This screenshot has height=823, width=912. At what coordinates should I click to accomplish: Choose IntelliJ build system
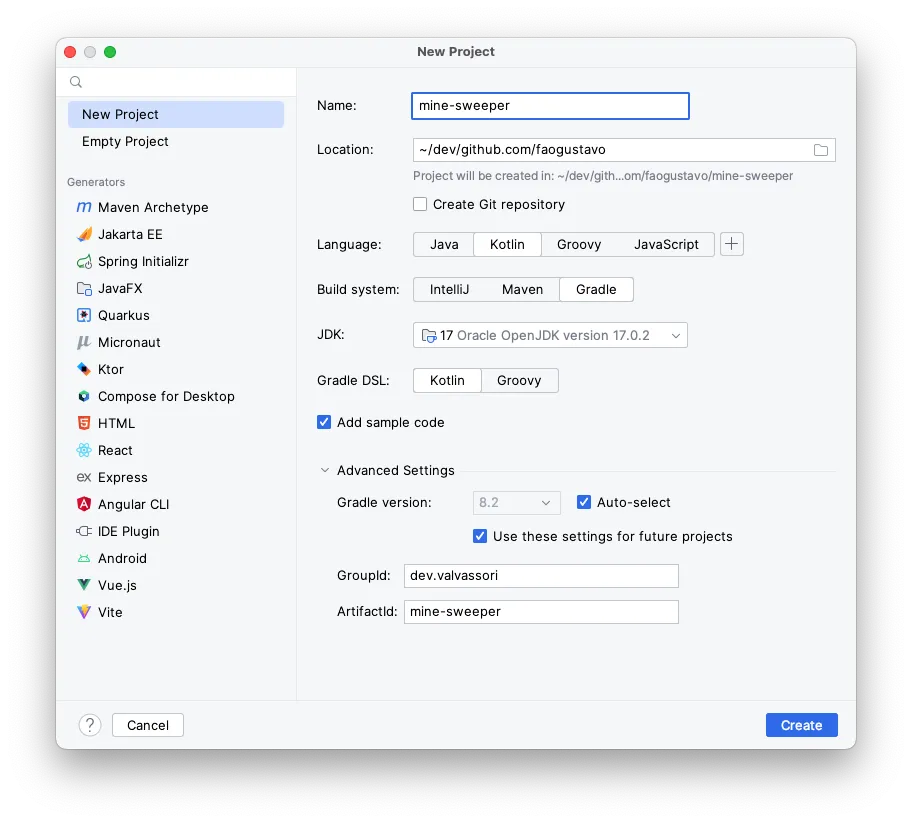tap(449, 290)
